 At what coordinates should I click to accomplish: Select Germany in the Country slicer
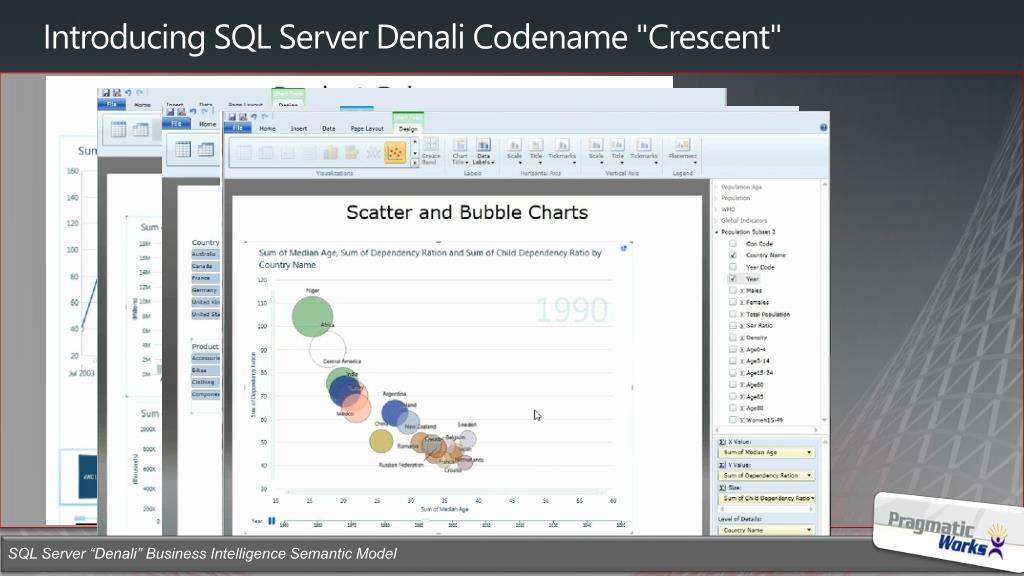[205, 290]
